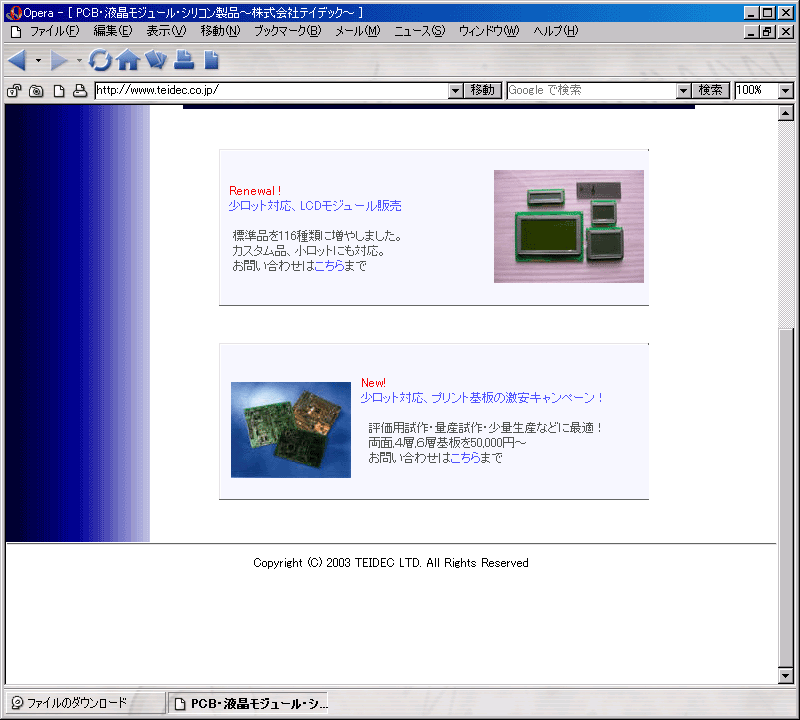Click the document icon left of ファイル menu
800x720 pixels.
click(x=16, y=32)
